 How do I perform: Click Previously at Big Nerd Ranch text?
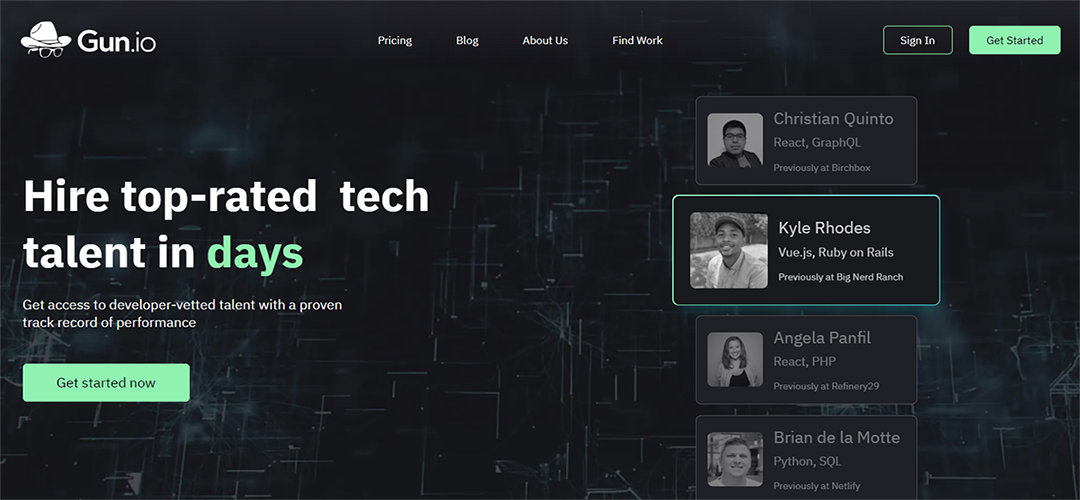tap(840, 277)
